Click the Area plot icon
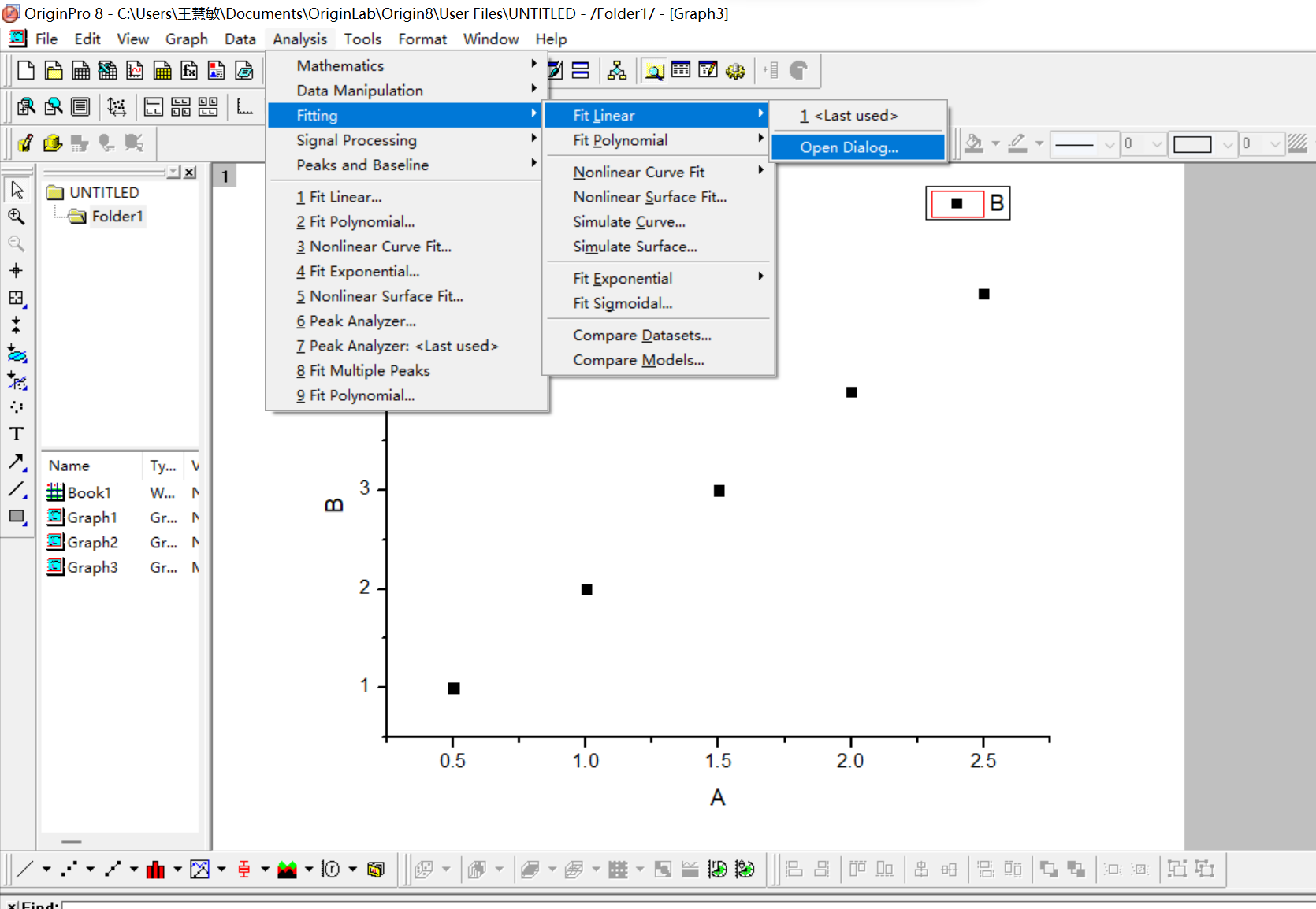This screenshot has width=1316, height=909. coord(288,870)
